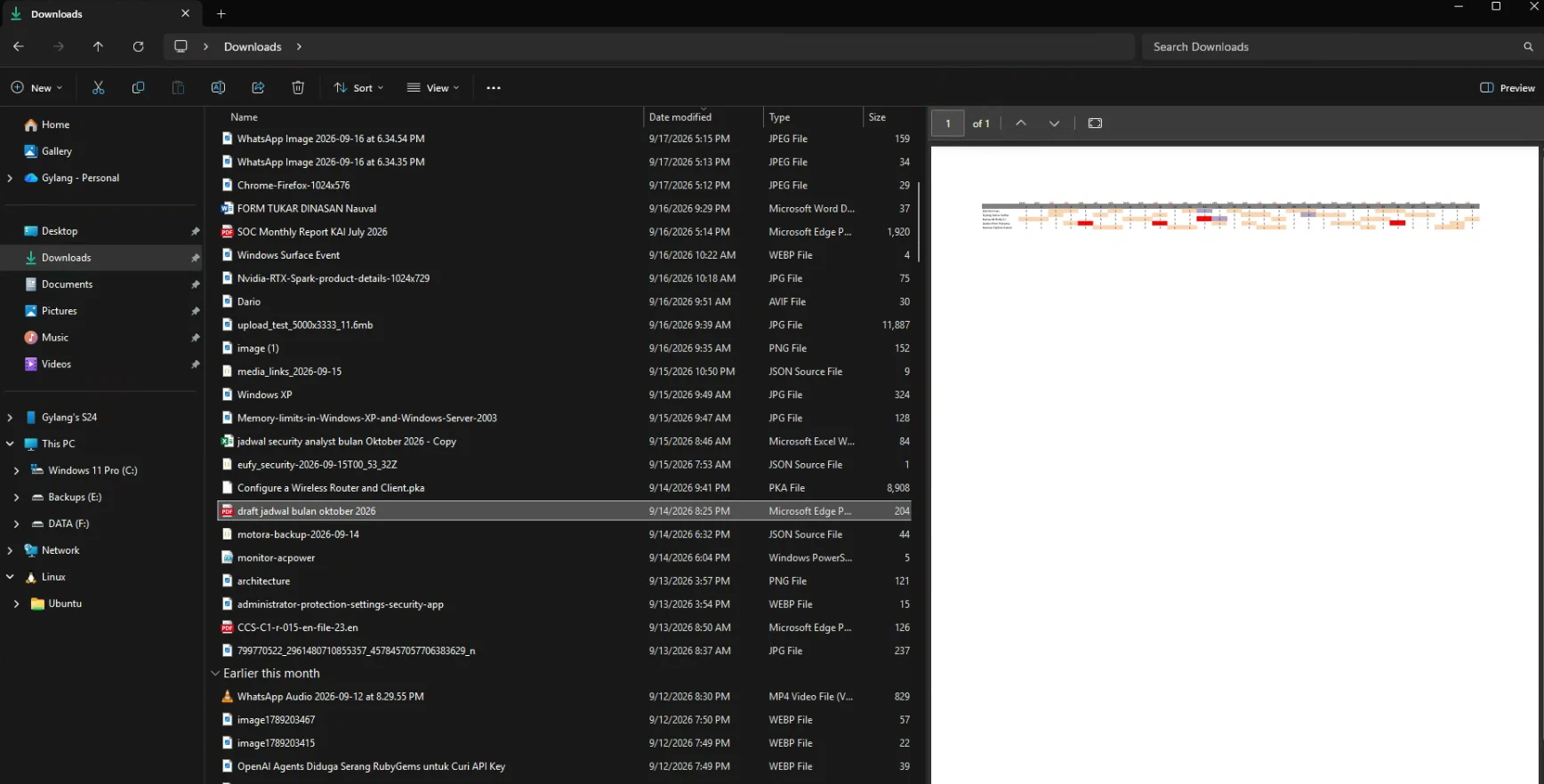Expand the chevron after Downloads in address bar
1544x784 pixels.
pos(299,46)
